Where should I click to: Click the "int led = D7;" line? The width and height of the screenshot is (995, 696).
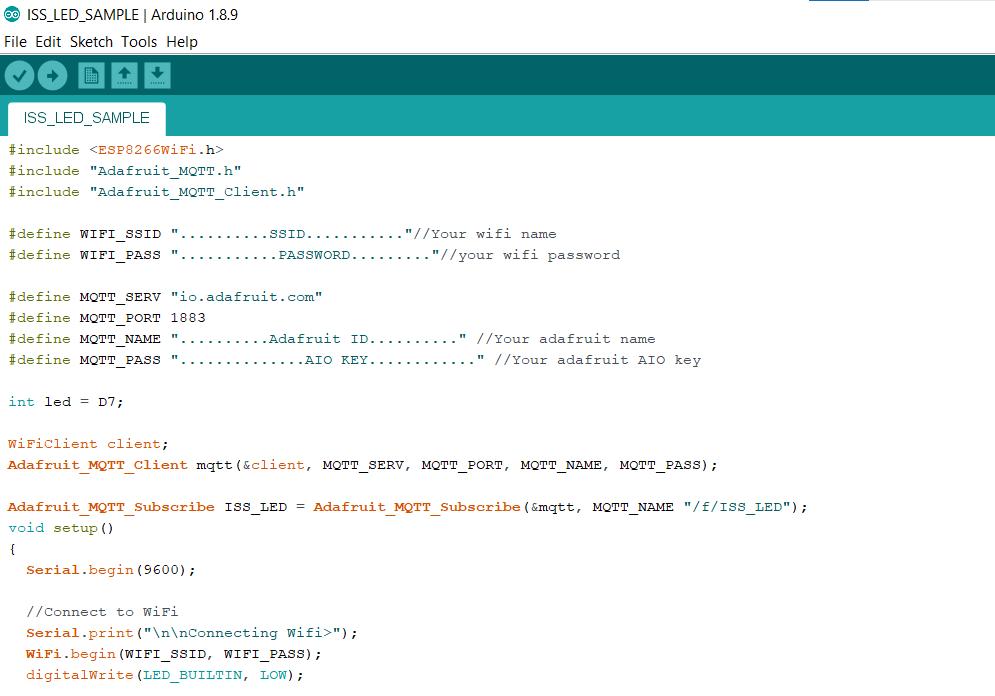tap(65, 402)
